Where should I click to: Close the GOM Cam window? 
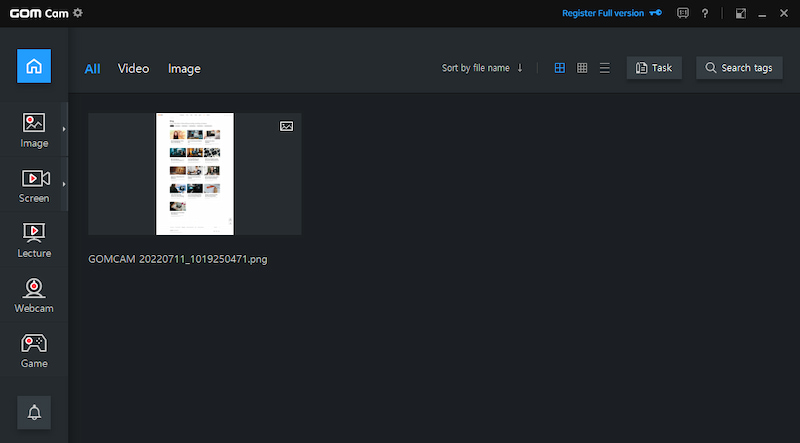pyautogui.click(x=784, y=13)
